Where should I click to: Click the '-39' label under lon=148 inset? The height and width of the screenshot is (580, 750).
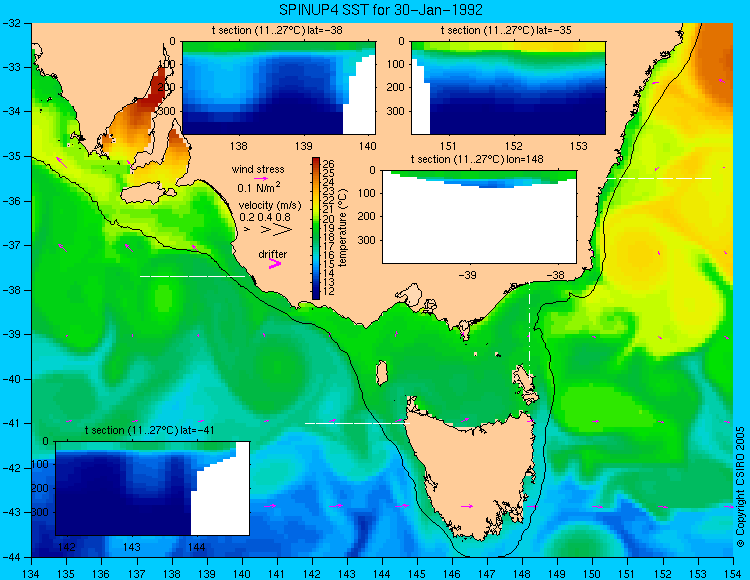pos(467,275)
